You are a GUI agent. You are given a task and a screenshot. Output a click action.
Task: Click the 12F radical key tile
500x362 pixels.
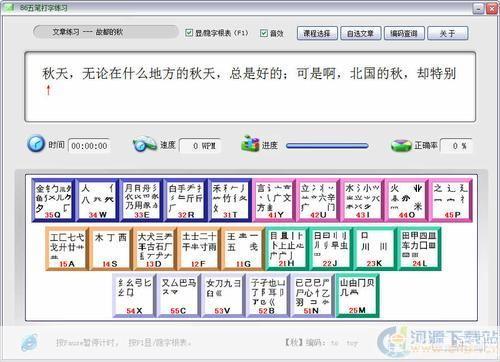(x=199, y=249)
